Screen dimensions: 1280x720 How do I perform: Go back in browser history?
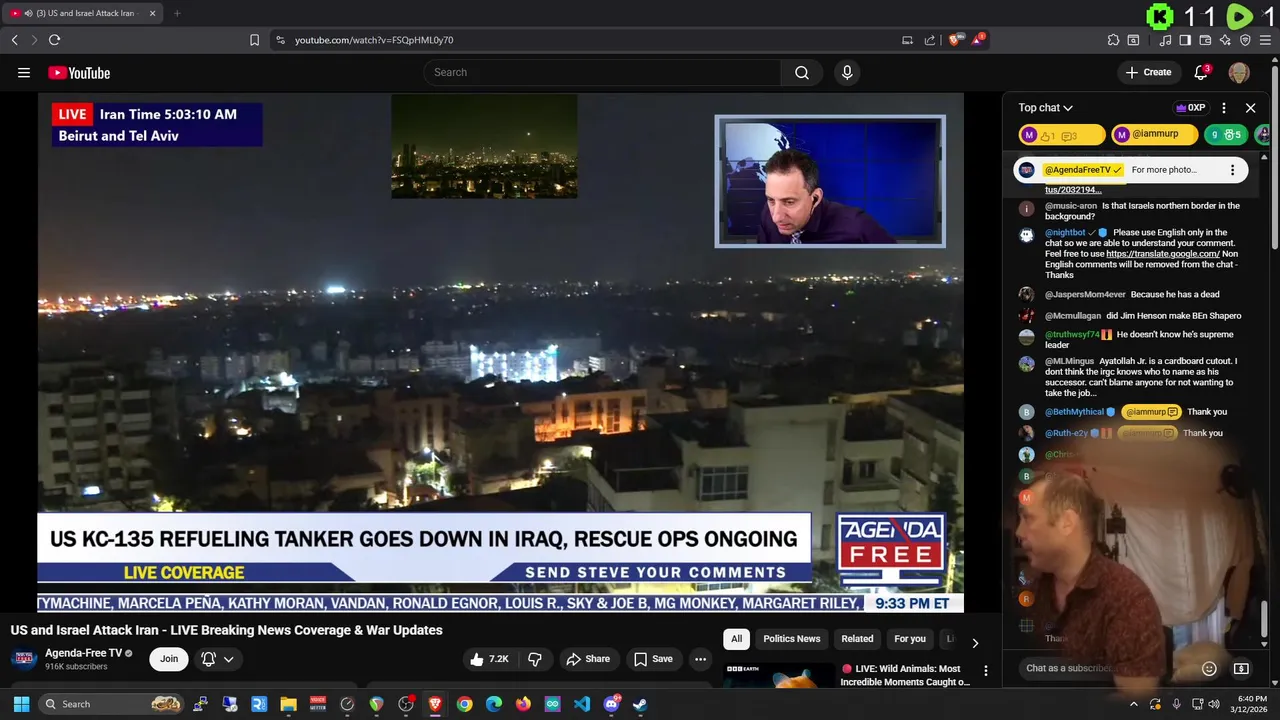15,40
